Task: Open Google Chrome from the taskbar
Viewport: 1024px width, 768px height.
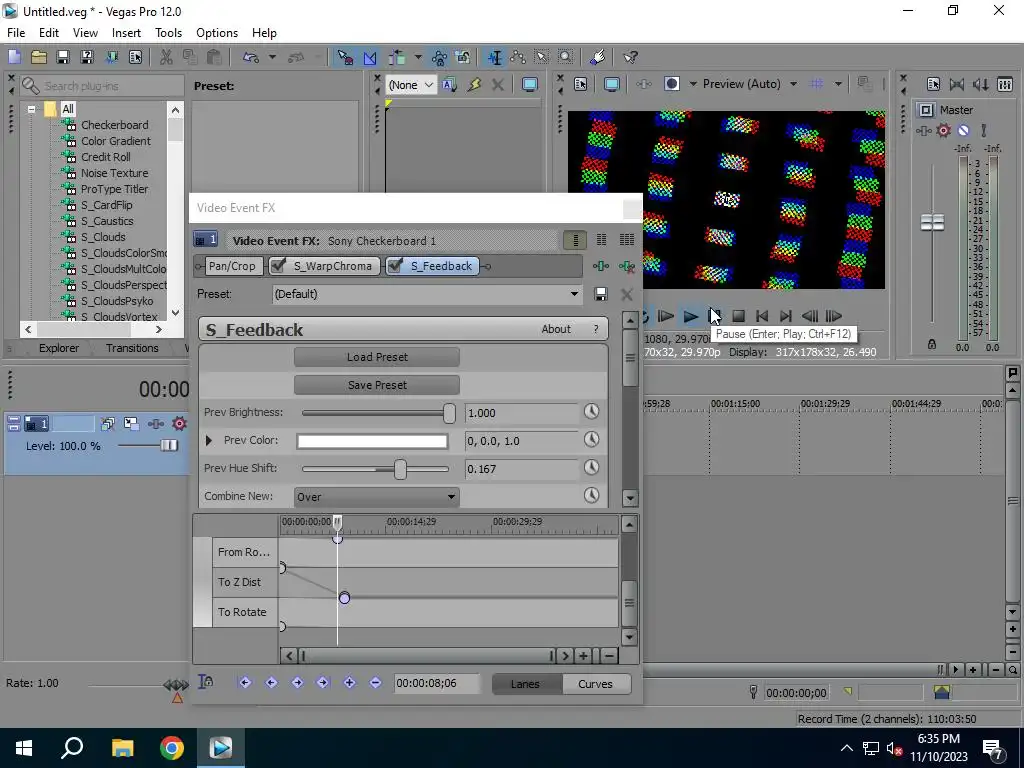Action: (171, 748)
